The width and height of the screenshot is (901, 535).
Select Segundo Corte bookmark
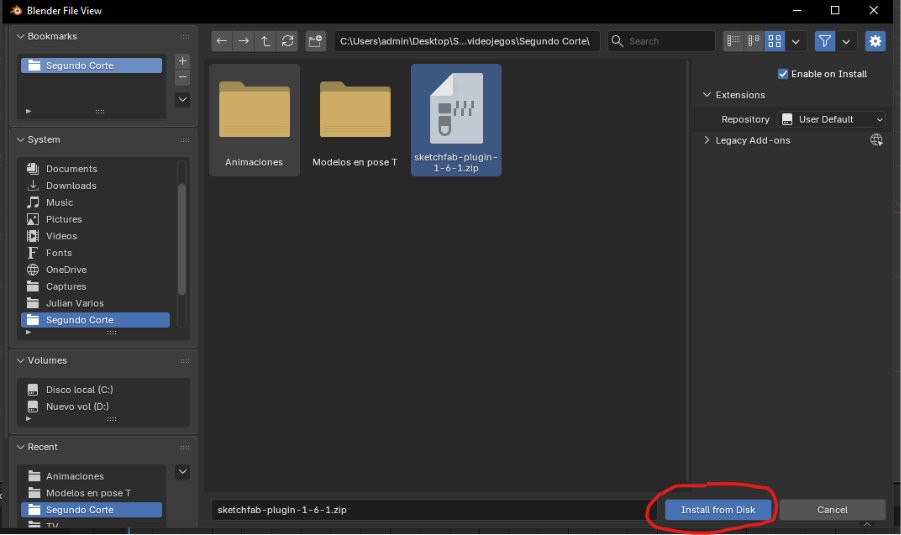pos(91,66)
